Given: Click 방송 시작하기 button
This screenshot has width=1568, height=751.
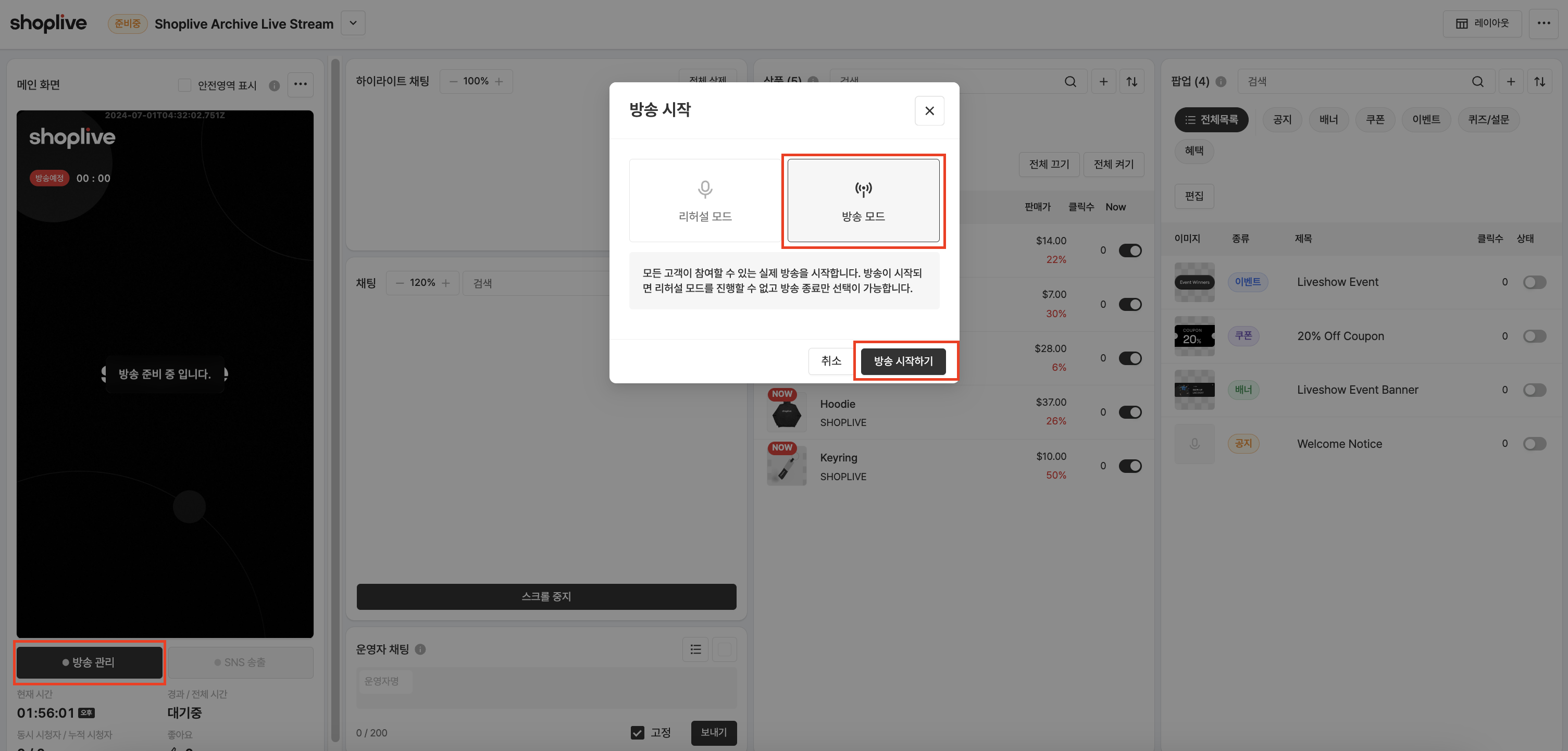Looking at the screenshot, I should tap(903, 361).
